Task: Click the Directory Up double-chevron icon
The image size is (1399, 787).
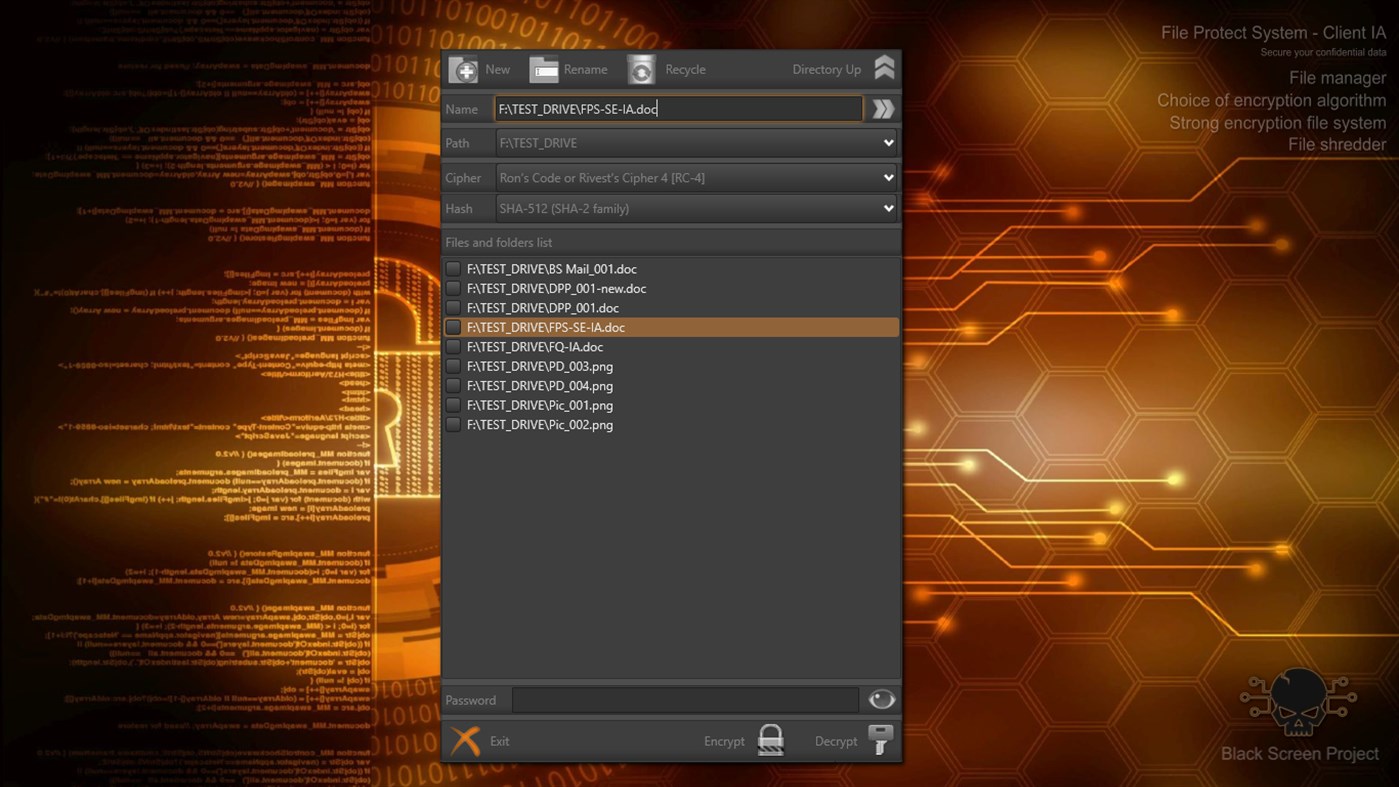Action: tap(883, 67)
